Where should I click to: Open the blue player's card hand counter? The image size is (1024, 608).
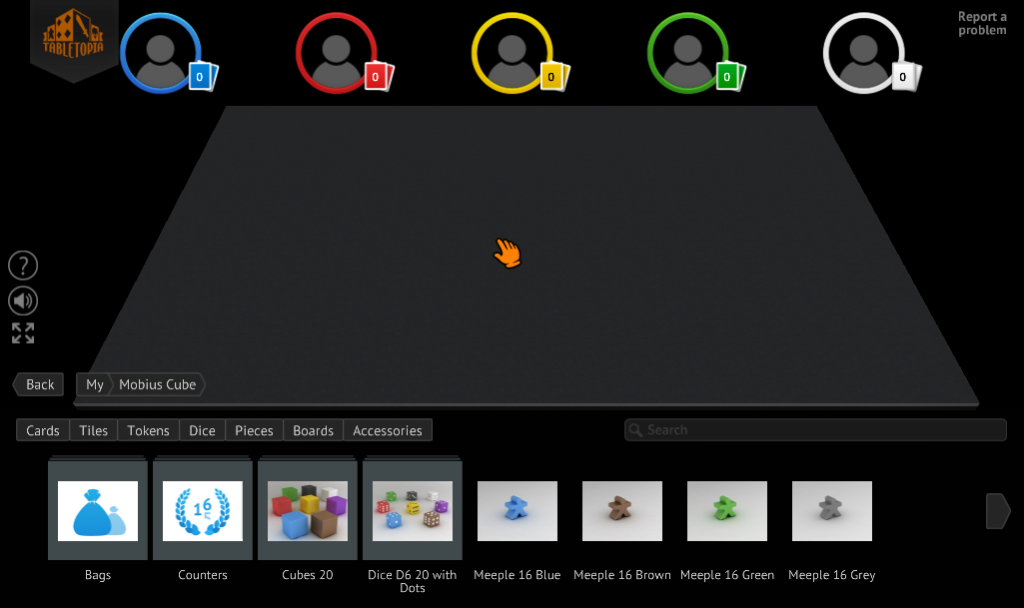tap(202, 76)
